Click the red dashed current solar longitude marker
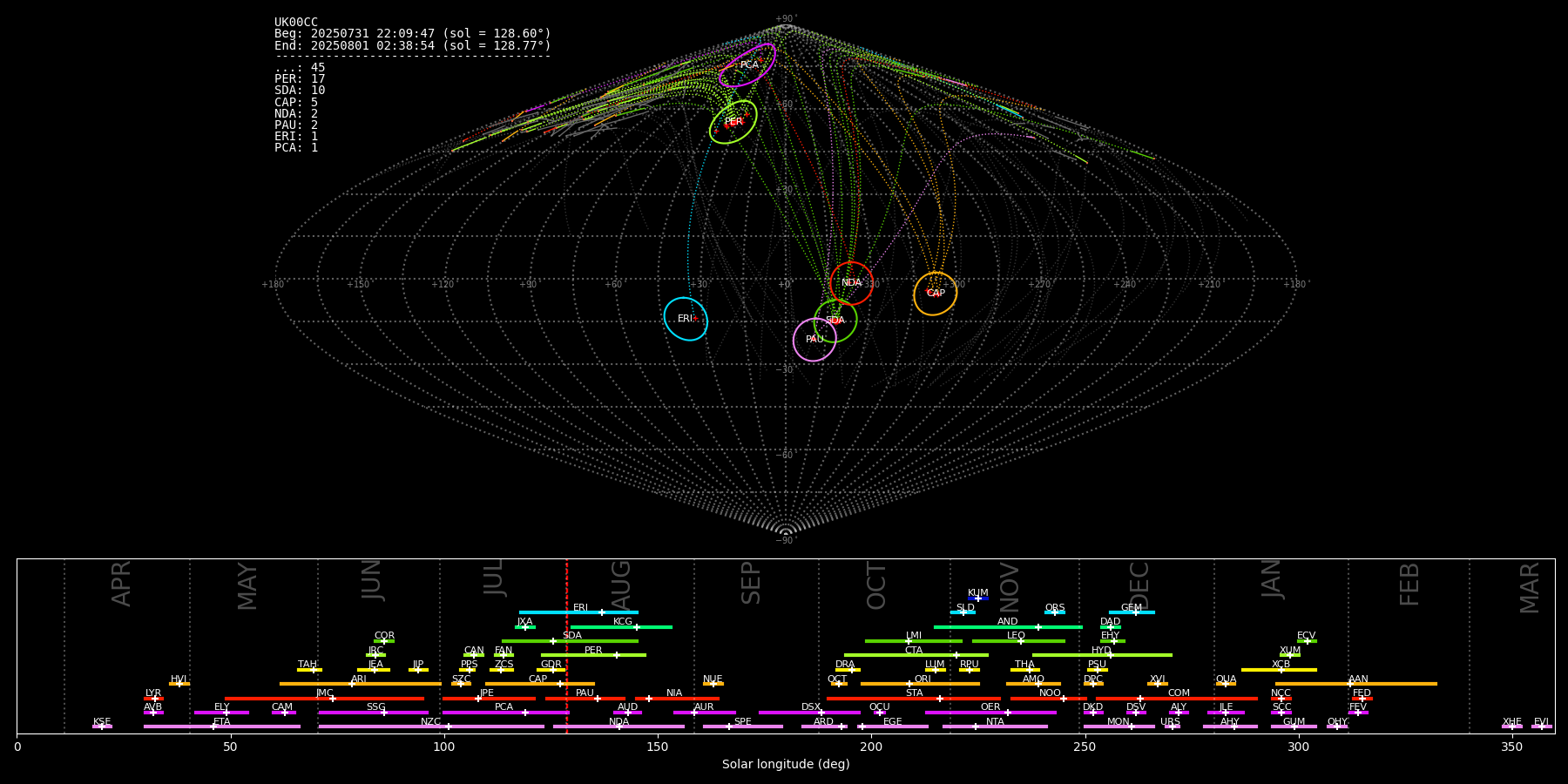Viewport: 1568px width, 784px height. [566, 645]
